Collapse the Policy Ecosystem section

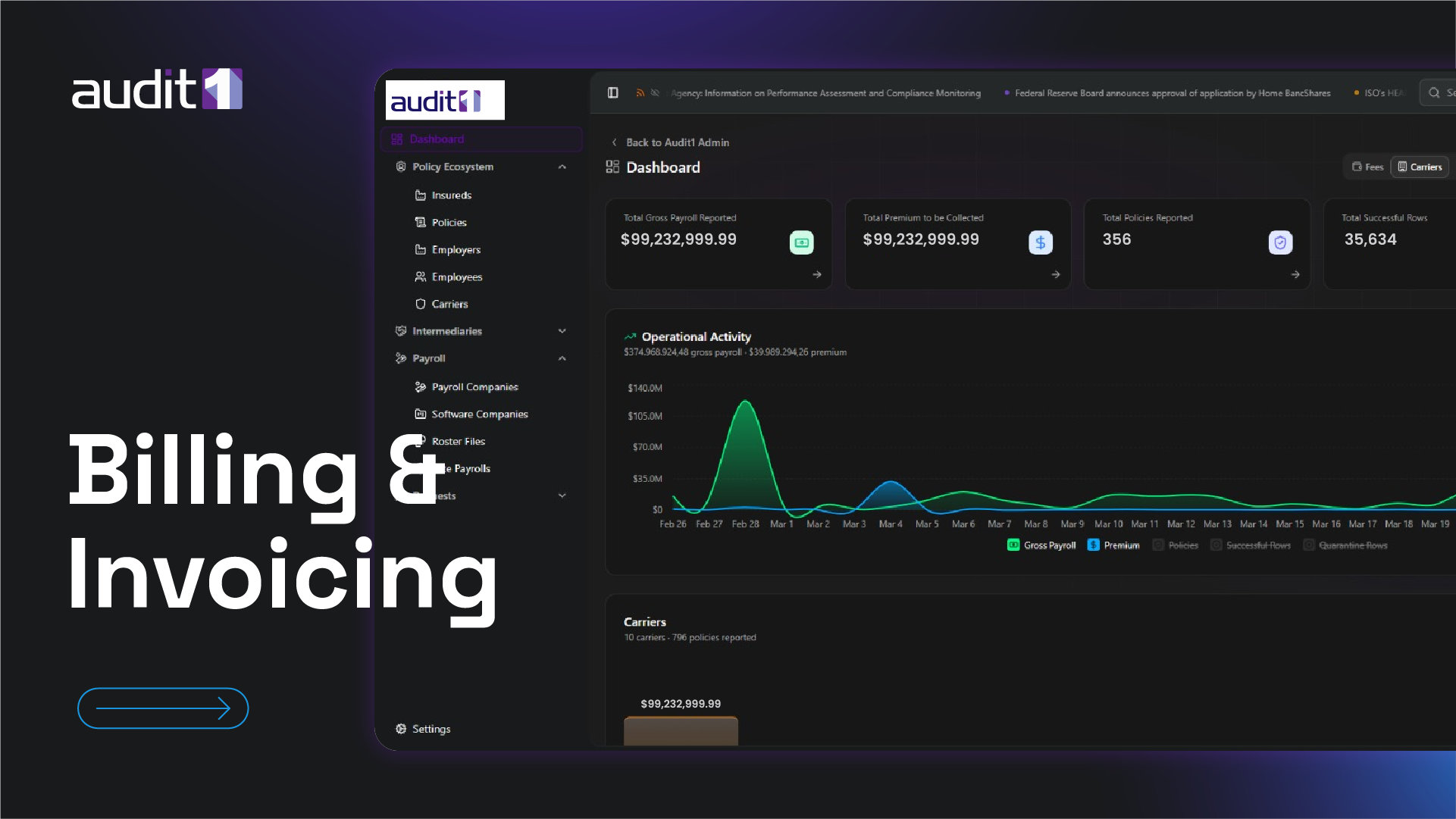tap(562, 167)
